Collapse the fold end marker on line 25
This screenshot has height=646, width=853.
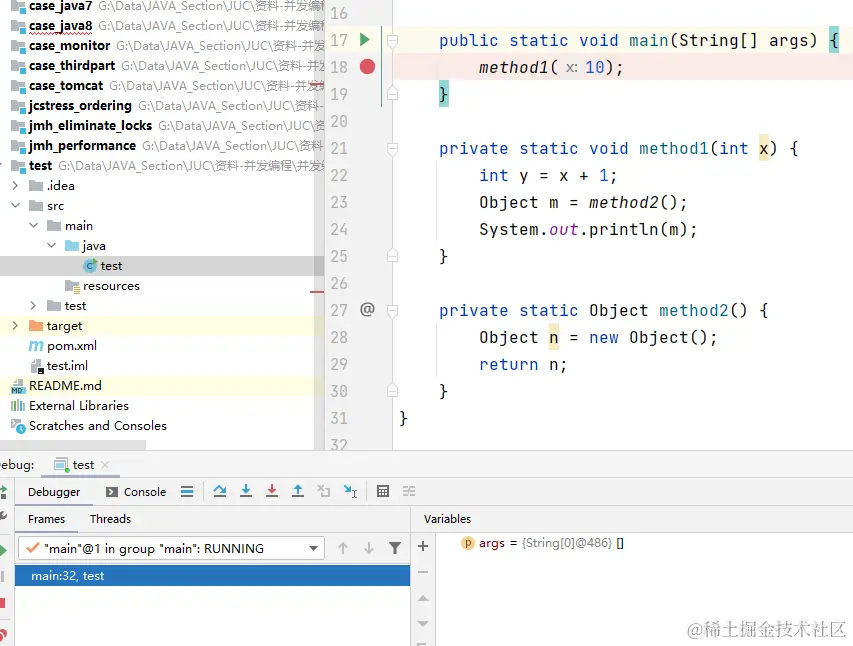click(392, 255)
